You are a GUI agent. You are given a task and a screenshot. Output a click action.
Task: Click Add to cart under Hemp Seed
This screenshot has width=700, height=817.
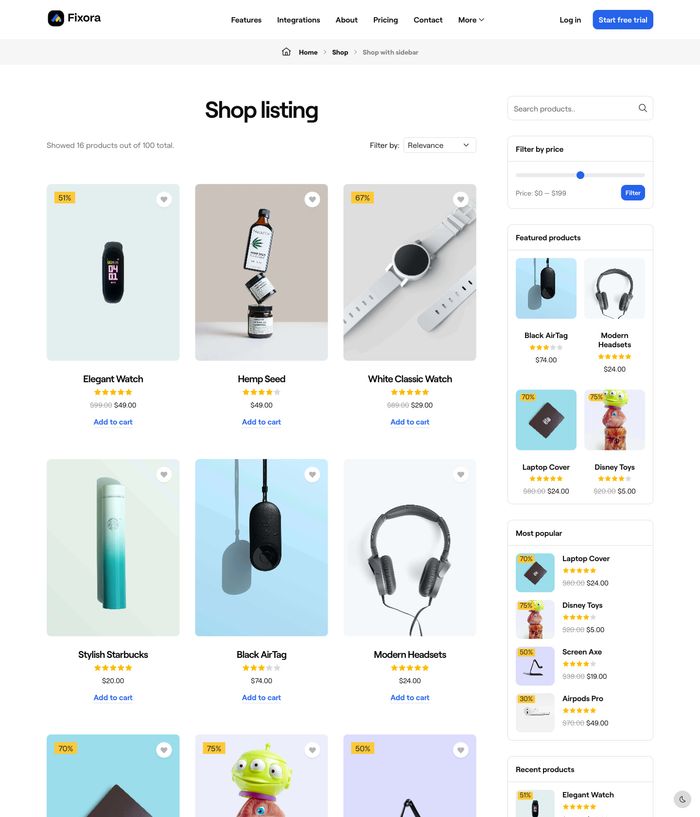click(x=261, y=422)
